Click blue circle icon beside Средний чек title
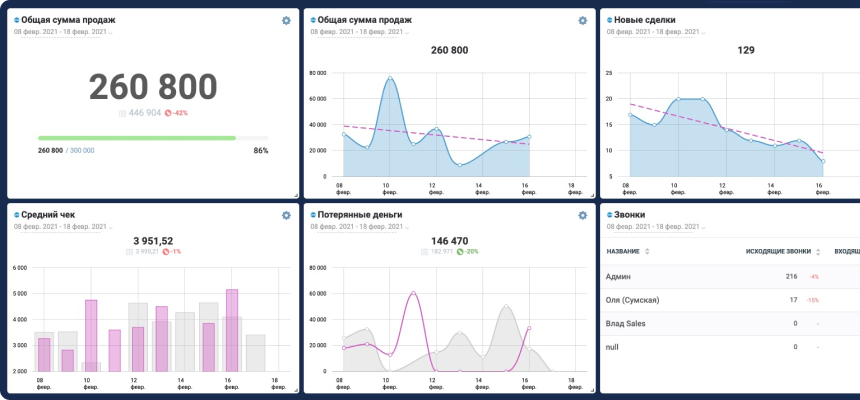This screenshot has width=860, height=400. [17, 215]
